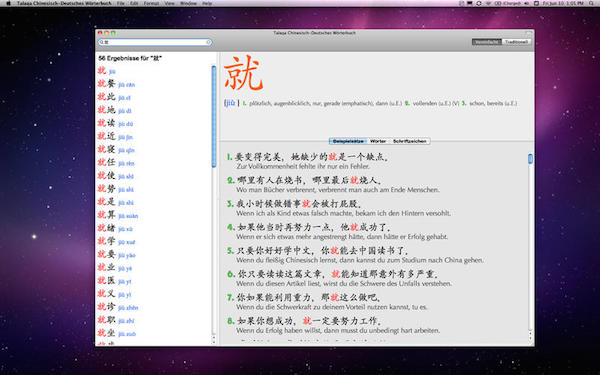Select the Beispielsätze tab
This screenshot has width=600, height=375.
[x=347, y=141]
